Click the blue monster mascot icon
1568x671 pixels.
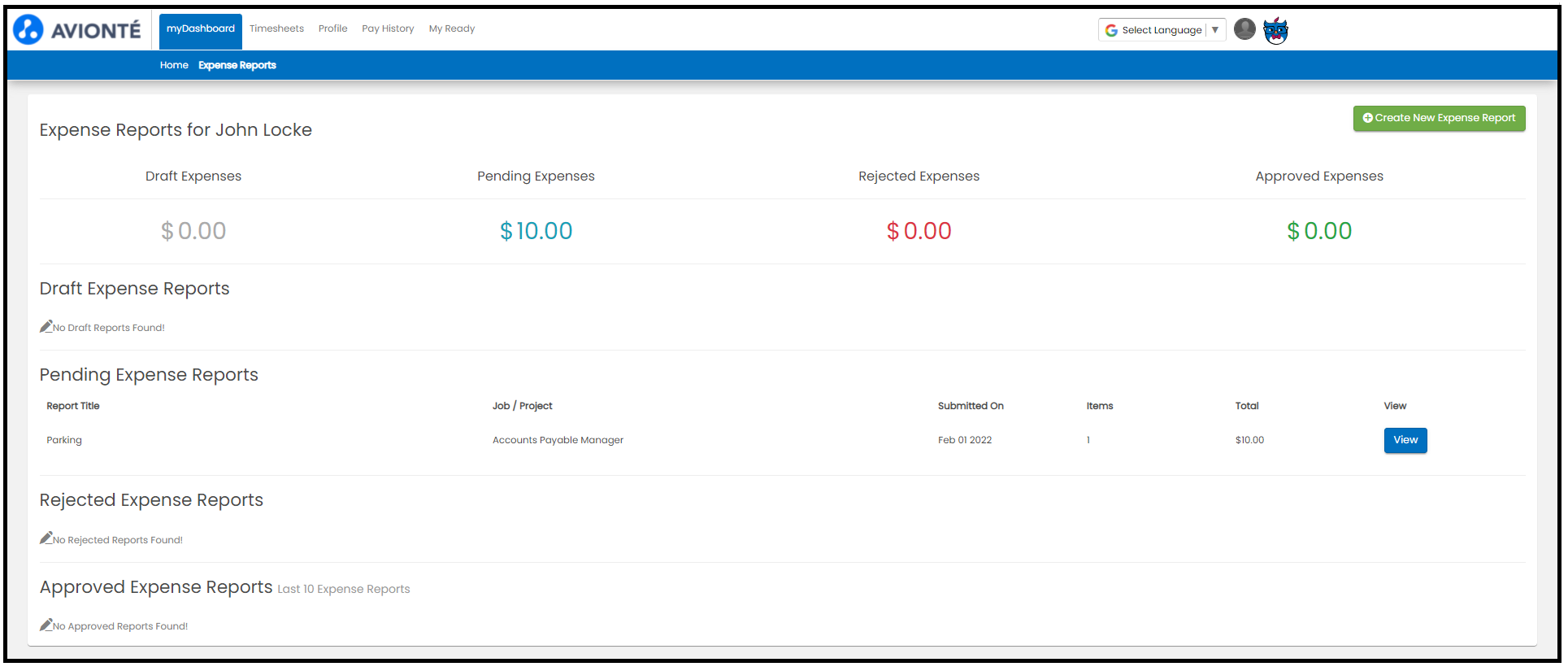point(1275,30)
